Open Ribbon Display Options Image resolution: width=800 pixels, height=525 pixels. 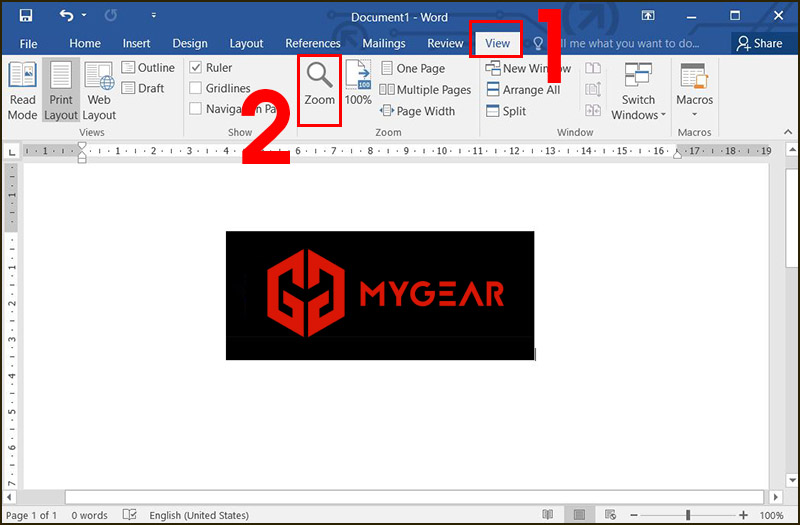(x=647, y=16)
